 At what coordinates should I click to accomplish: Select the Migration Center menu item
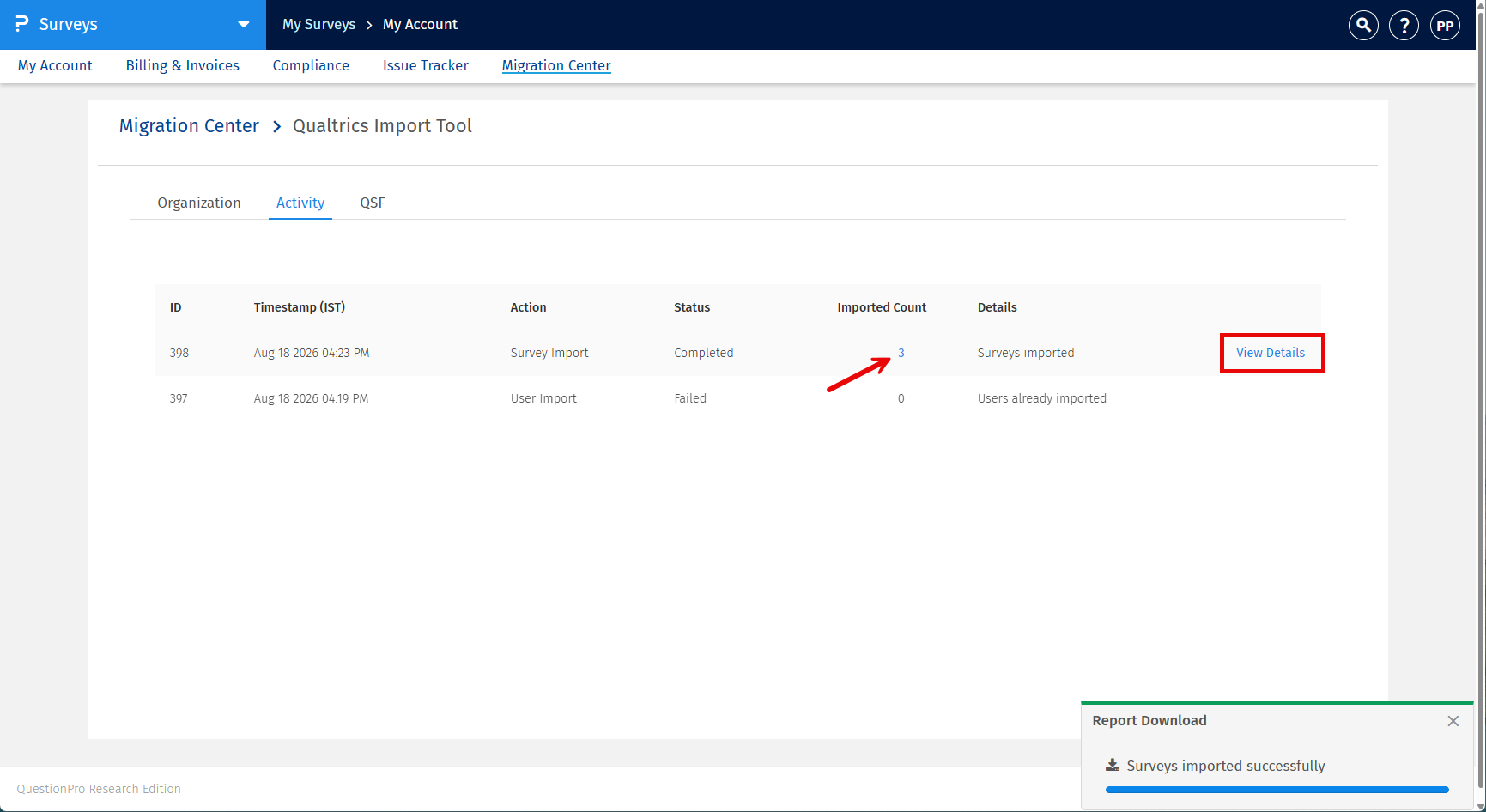point(556,65)
